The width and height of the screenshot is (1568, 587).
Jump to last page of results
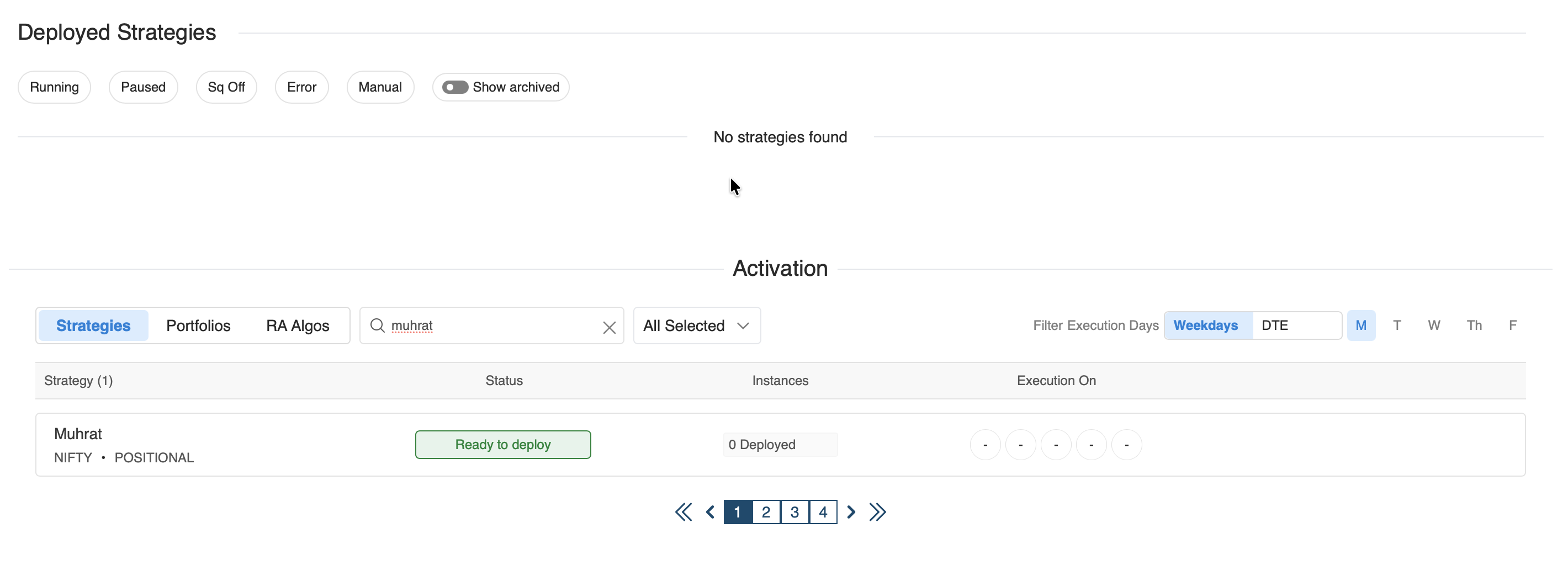click(877, 512)
